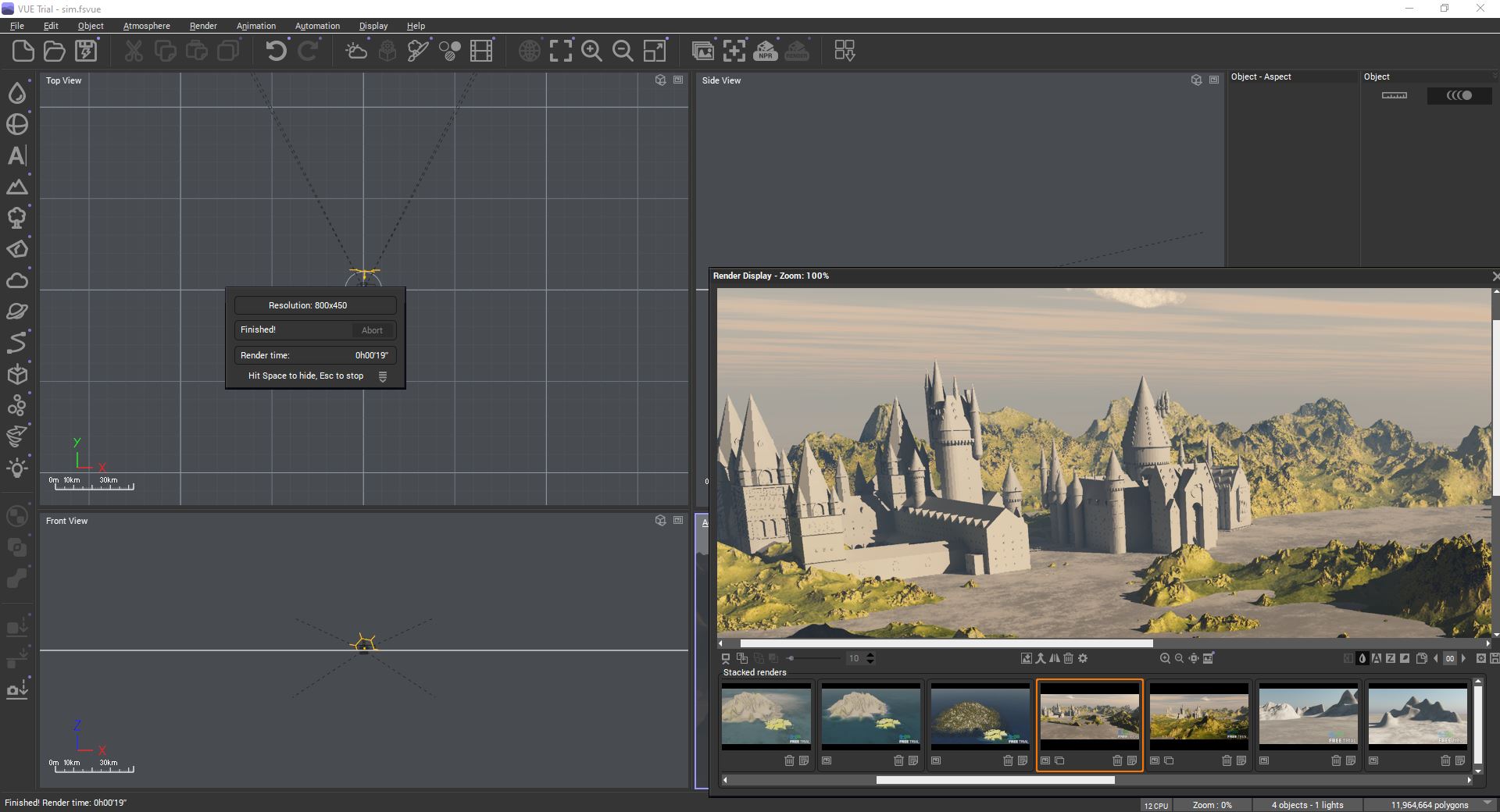Delete the selected castle stacked render
Screen dimensions: 1500x812
[1117, 760]
